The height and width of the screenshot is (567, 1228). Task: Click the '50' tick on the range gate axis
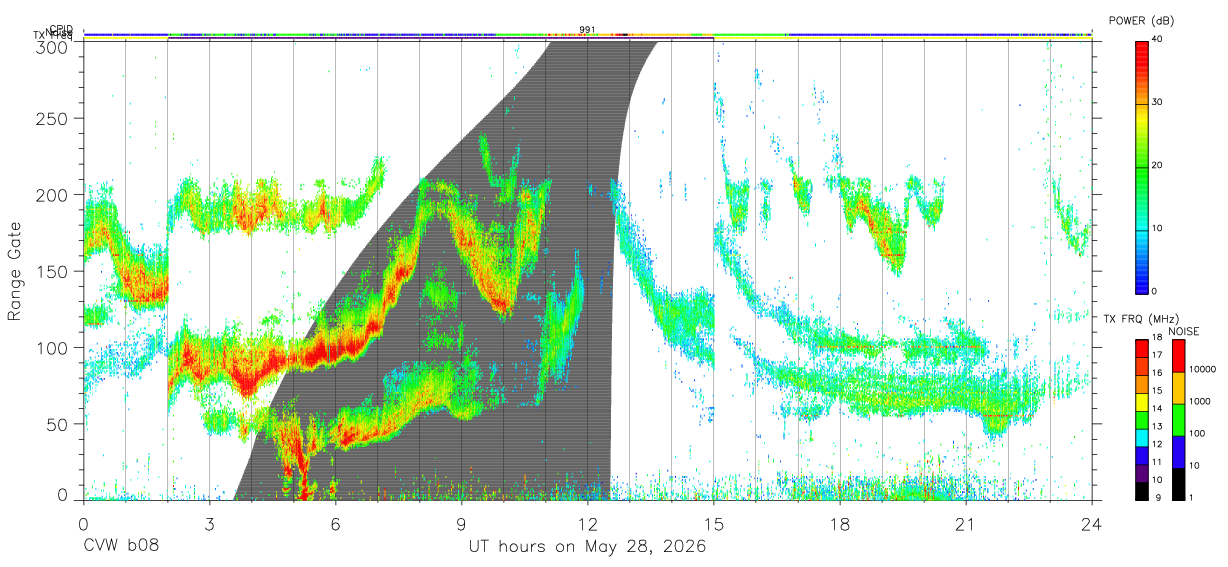click(x=58, y=424)
